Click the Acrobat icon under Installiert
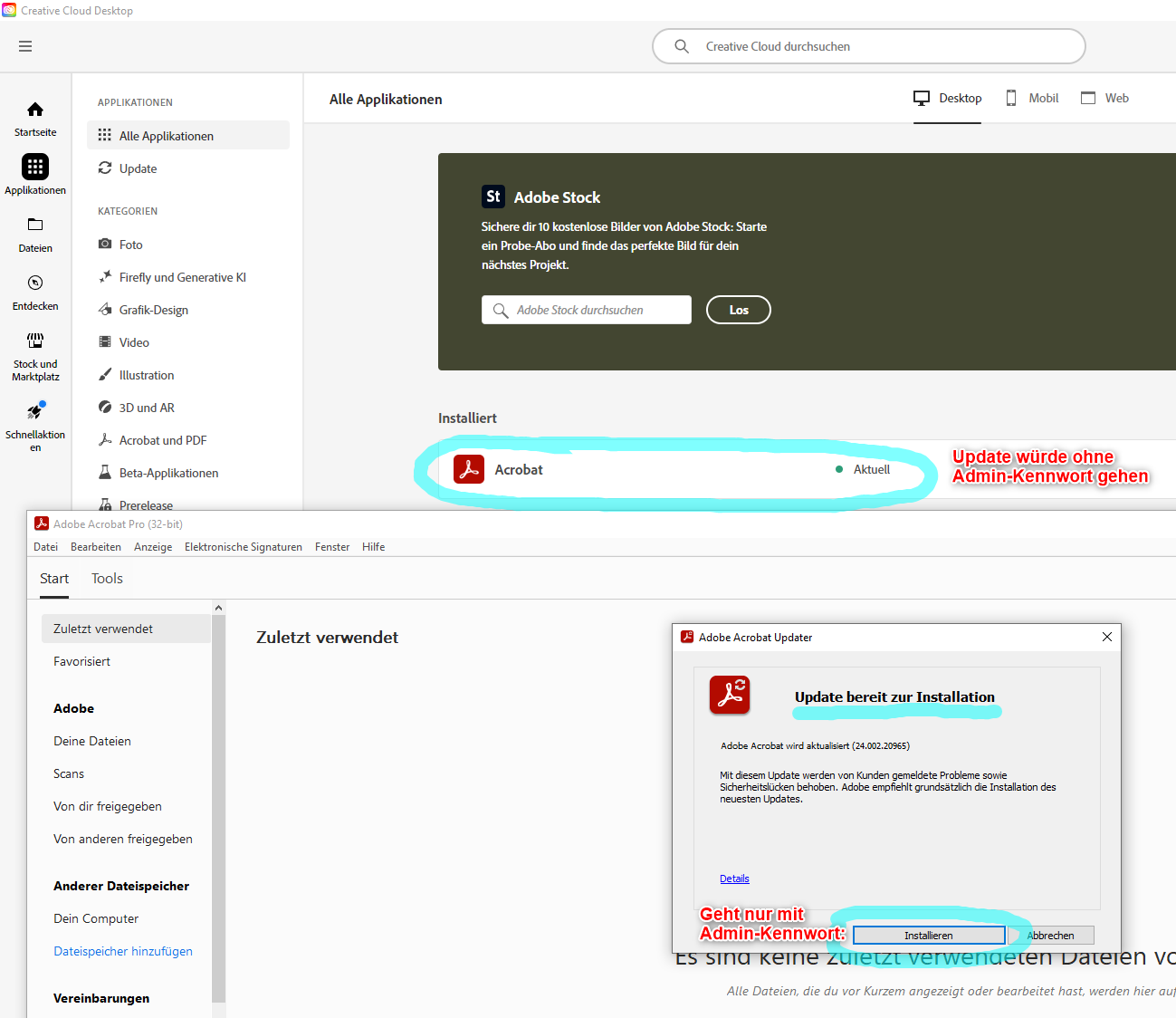Screen dimensions: 1176x1018 pyautogui.click(x=469, y=469)
